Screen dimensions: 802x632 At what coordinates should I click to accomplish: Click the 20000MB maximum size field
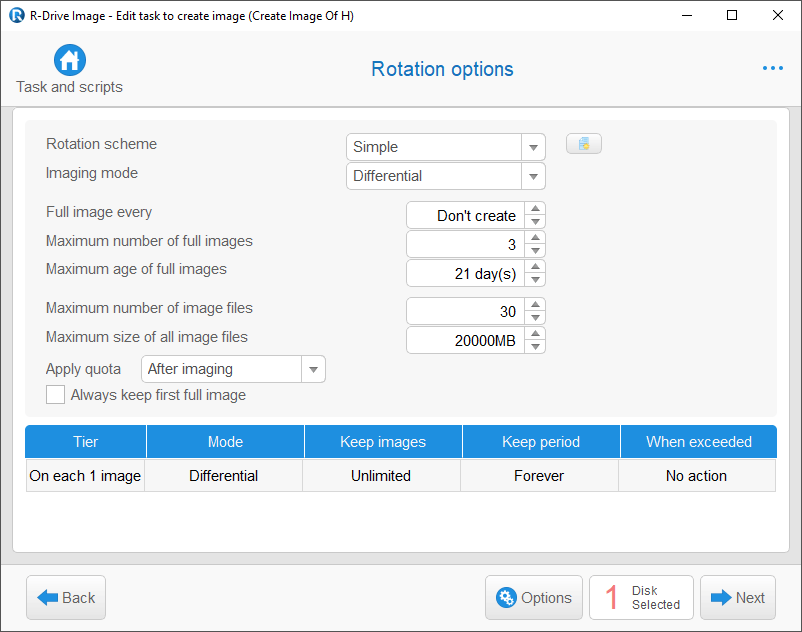465,341
